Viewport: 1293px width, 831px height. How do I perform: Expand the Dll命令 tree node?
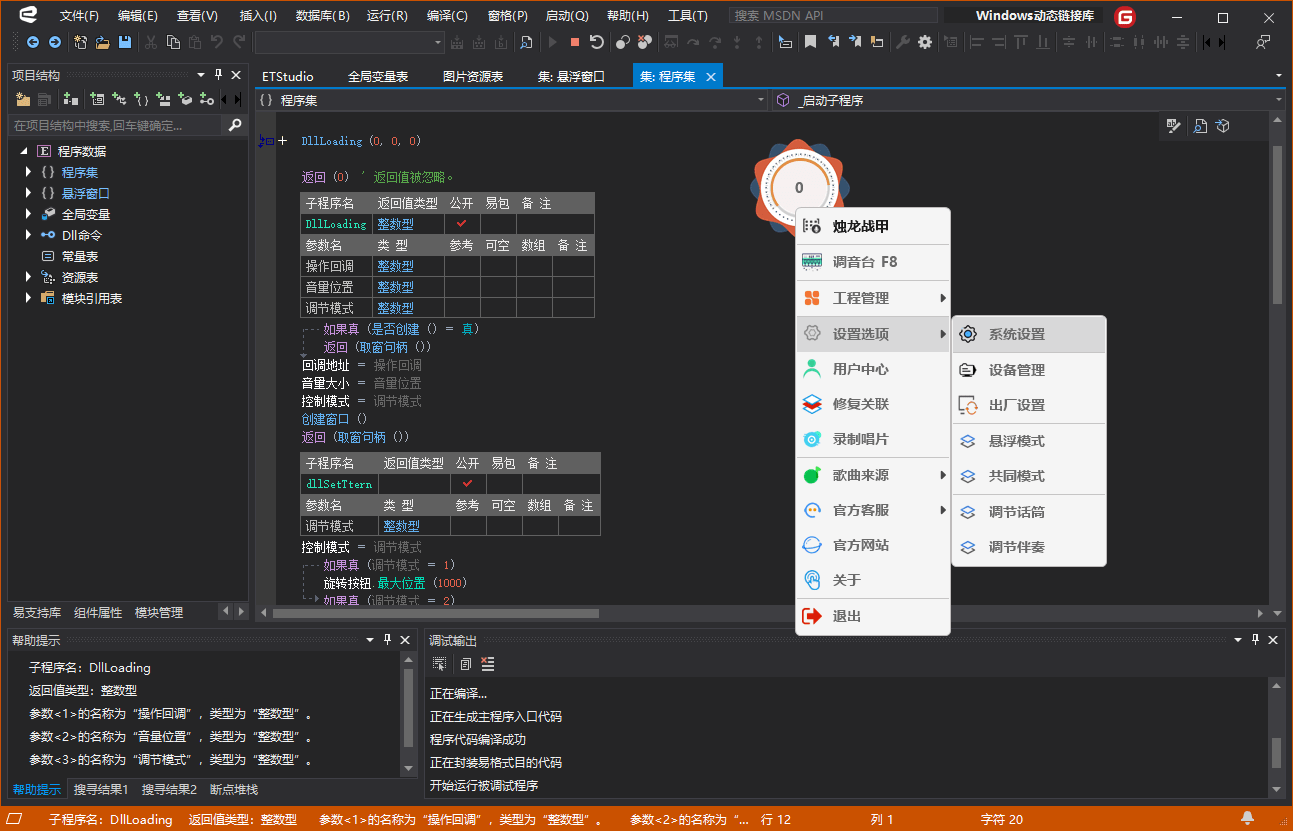coord(29,235)
